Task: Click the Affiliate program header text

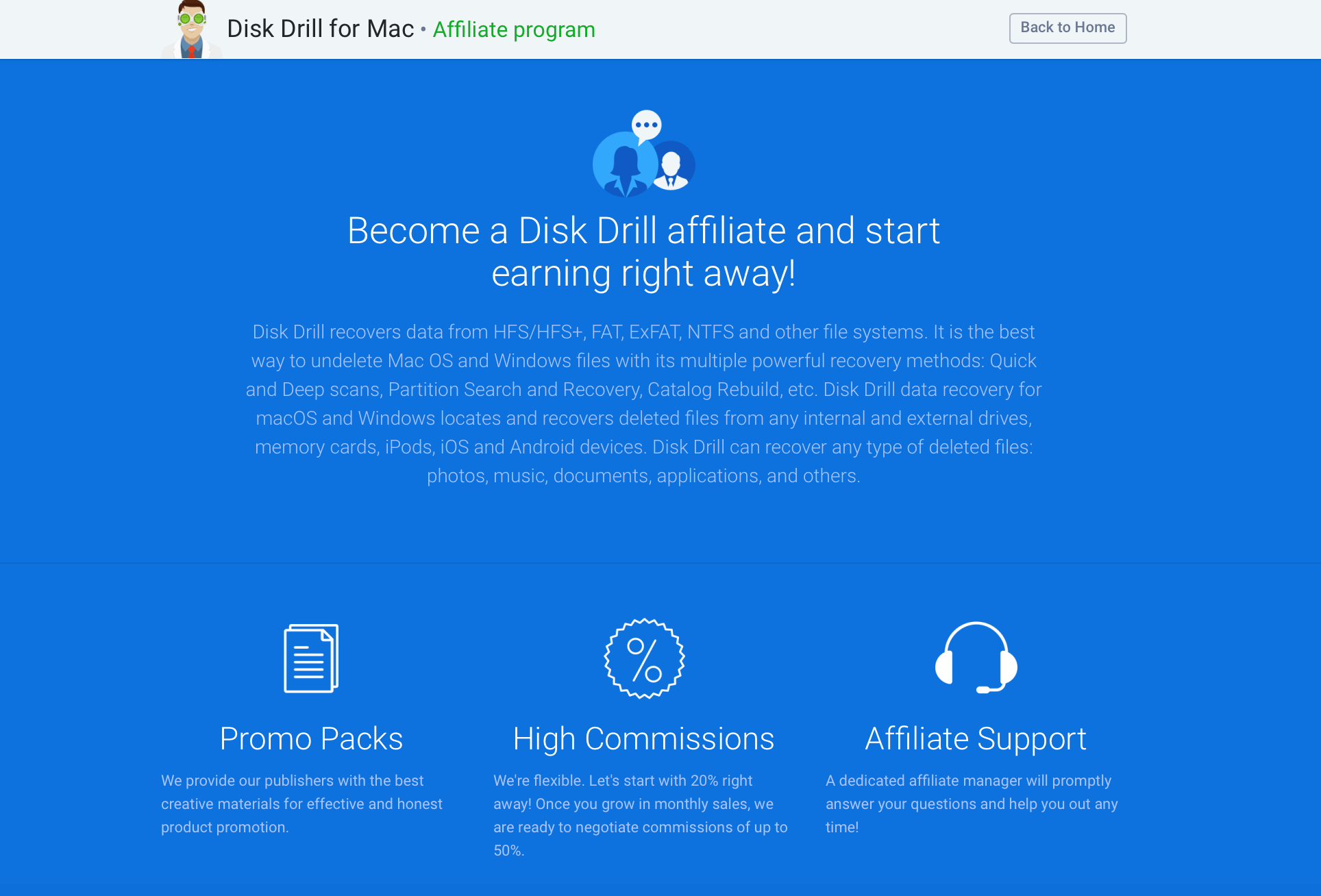Action: [514, 29]
